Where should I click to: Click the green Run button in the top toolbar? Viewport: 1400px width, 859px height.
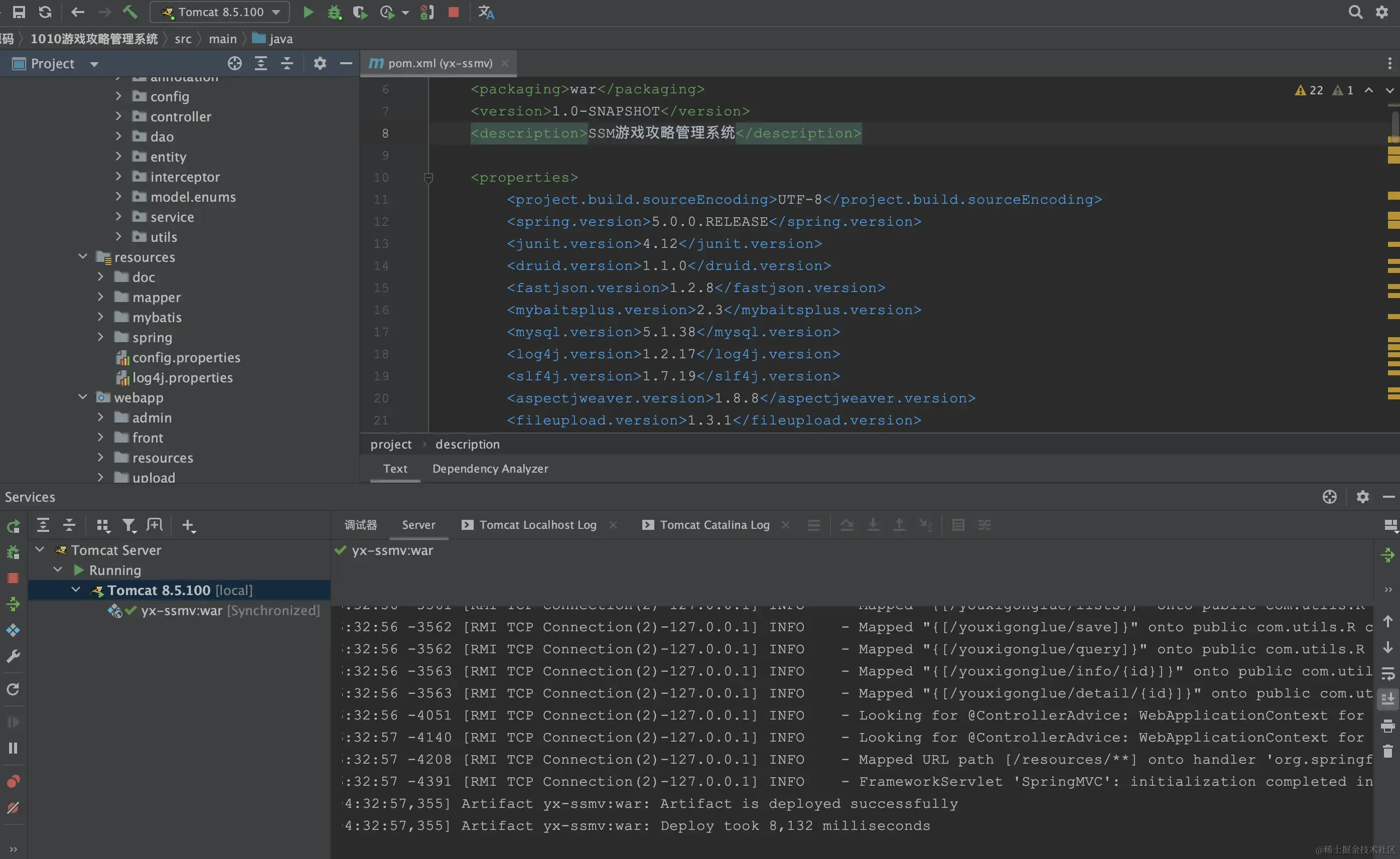(308, 12)
